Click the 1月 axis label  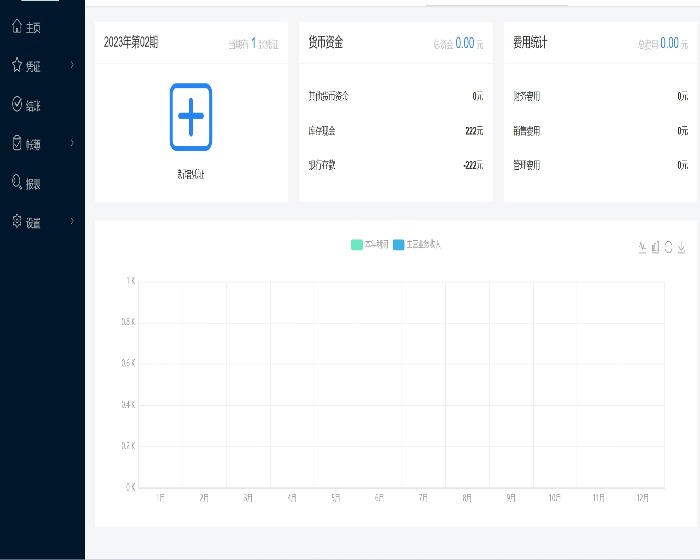coord(160,497)
